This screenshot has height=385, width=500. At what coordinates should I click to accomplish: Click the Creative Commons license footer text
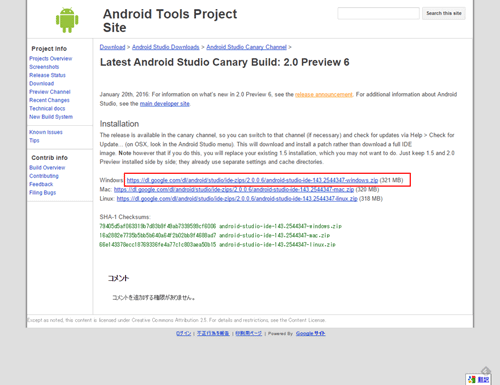(x=176, y=320)
